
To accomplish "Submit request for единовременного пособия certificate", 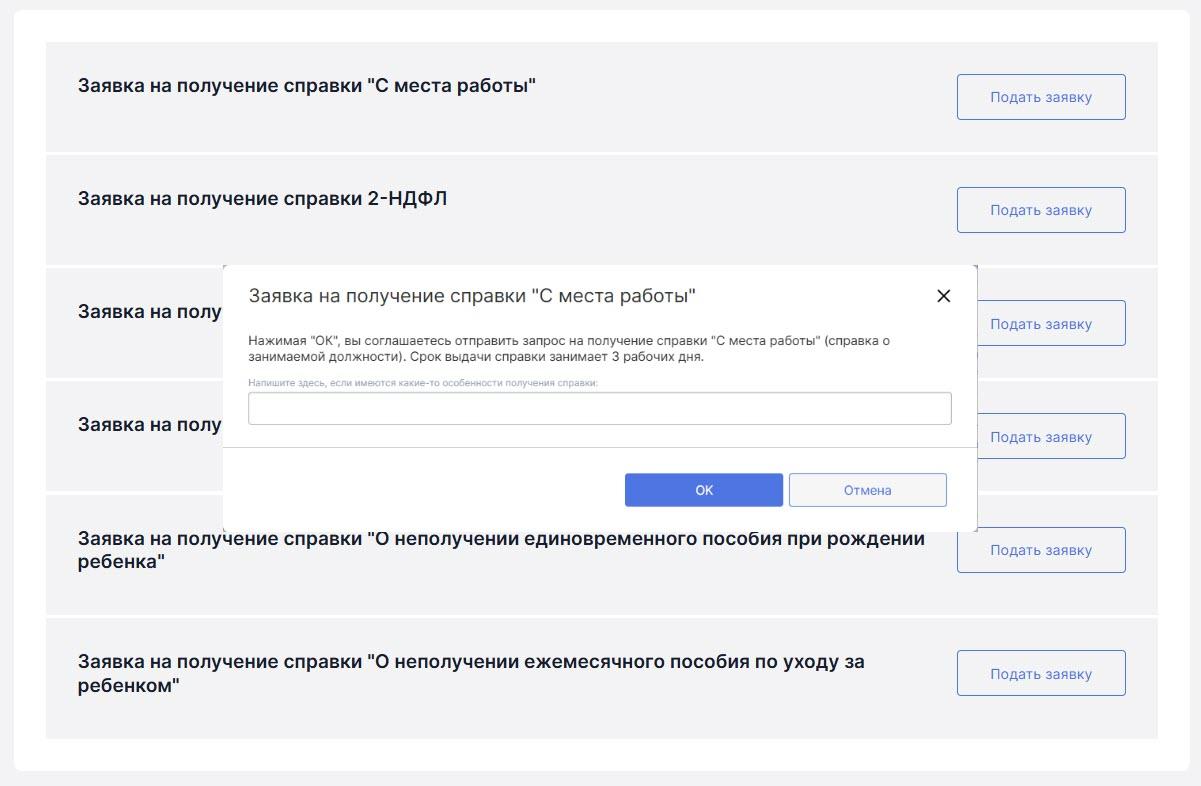I will (x=1040, y=550).
